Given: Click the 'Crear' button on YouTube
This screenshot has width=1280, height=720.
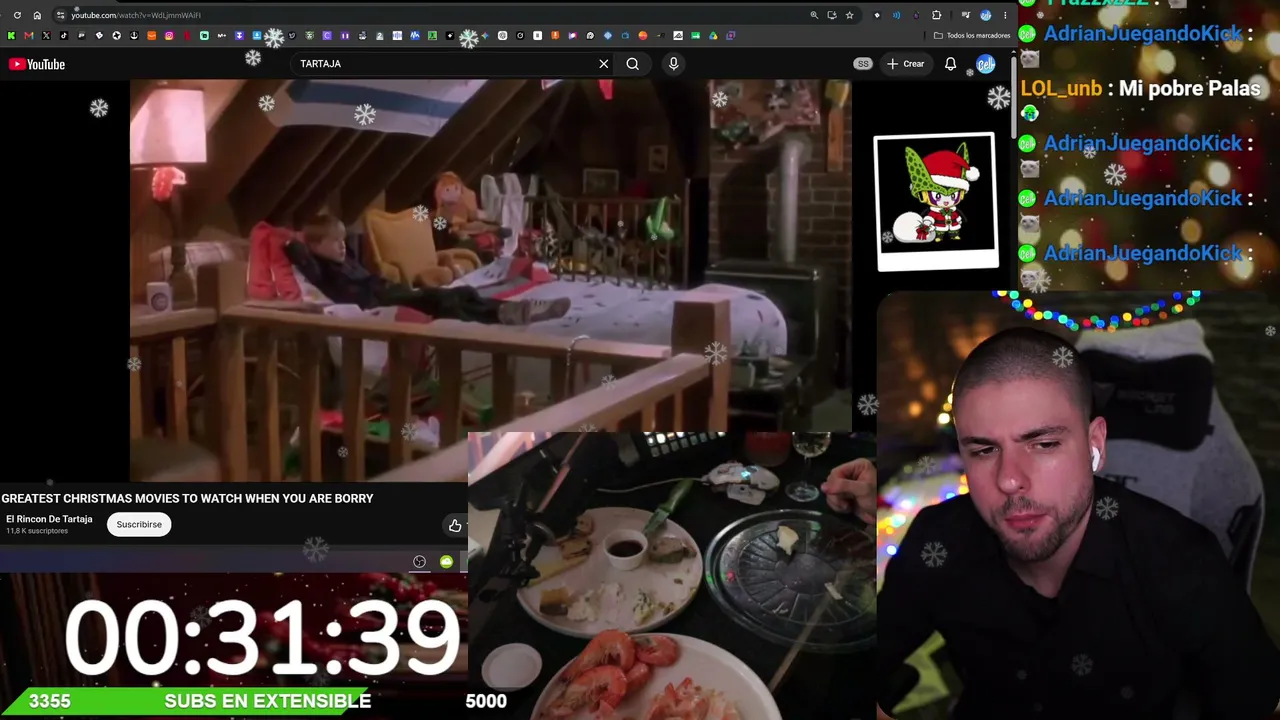Looking at the screenshot, I should [x=906, y=64].
